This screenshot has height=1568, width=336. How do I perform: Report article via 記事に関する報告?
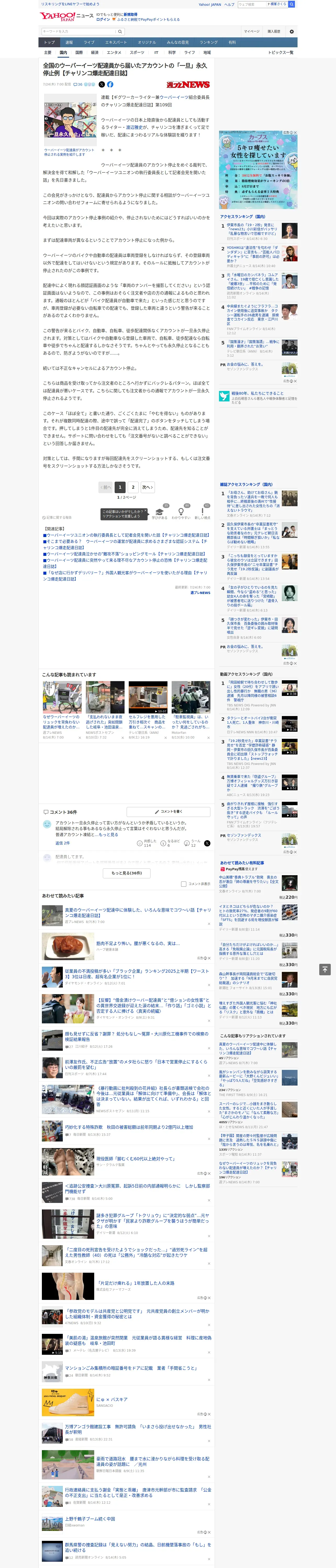[57, 517]
